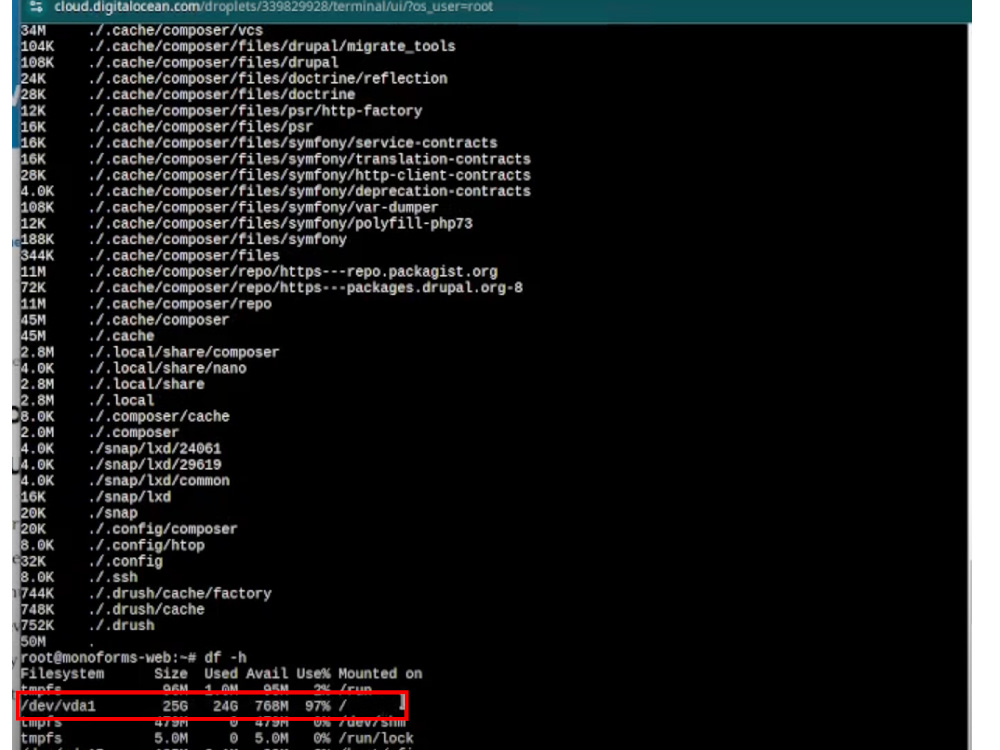
Task: Click the ./.composer/cache line
Action: (x=125, y=416)
